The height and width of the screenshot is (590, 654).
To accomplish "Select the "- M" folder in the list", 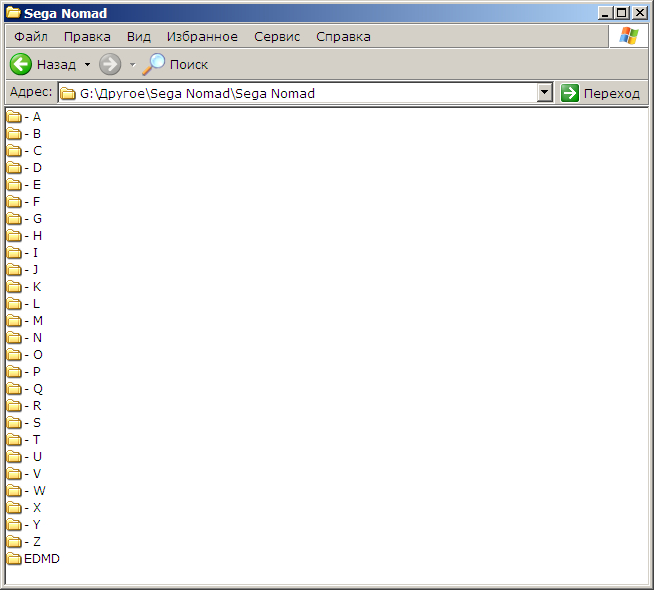I will pos(37,321).
